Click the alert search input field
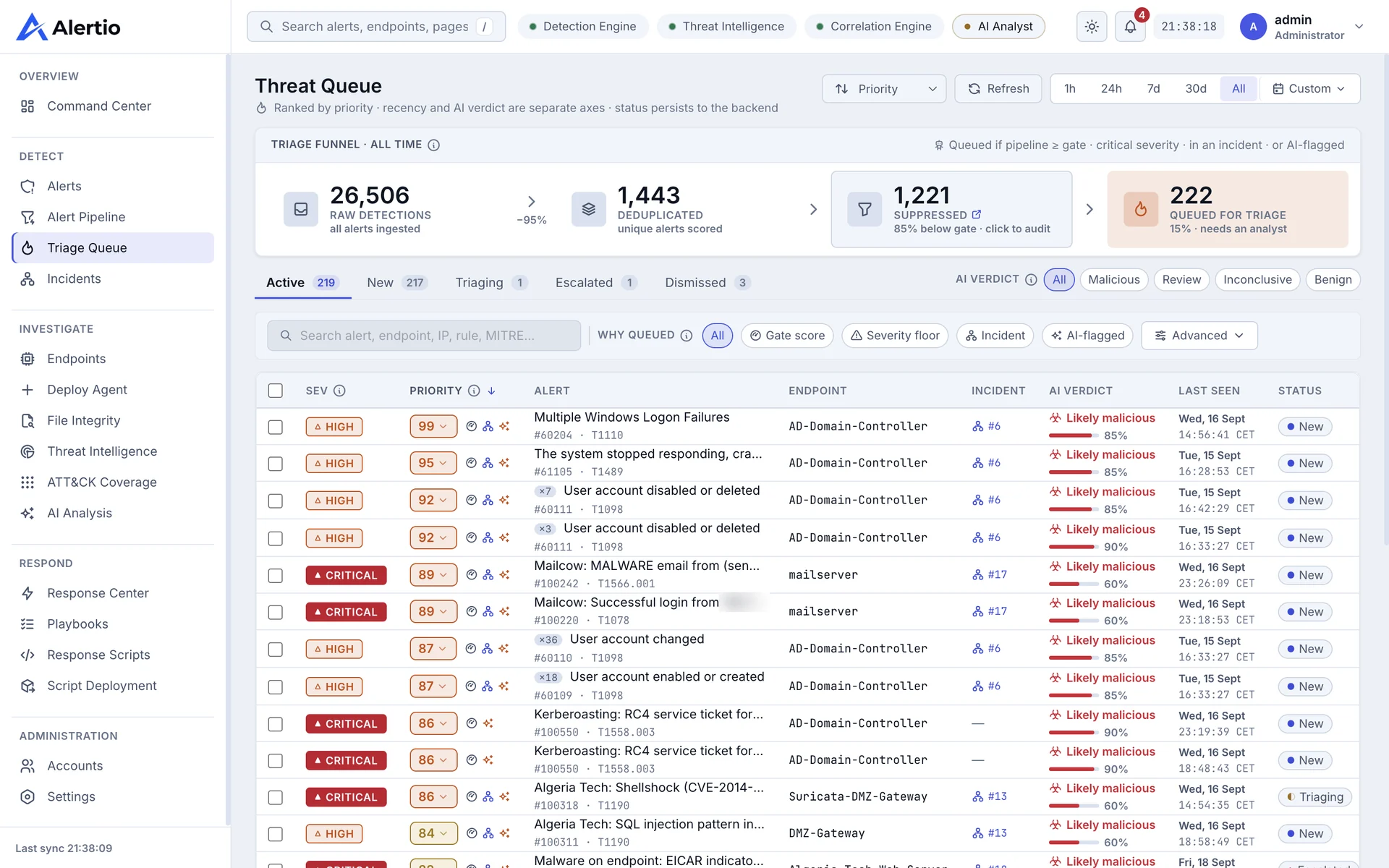The image size is (1389, 868). 424,336
